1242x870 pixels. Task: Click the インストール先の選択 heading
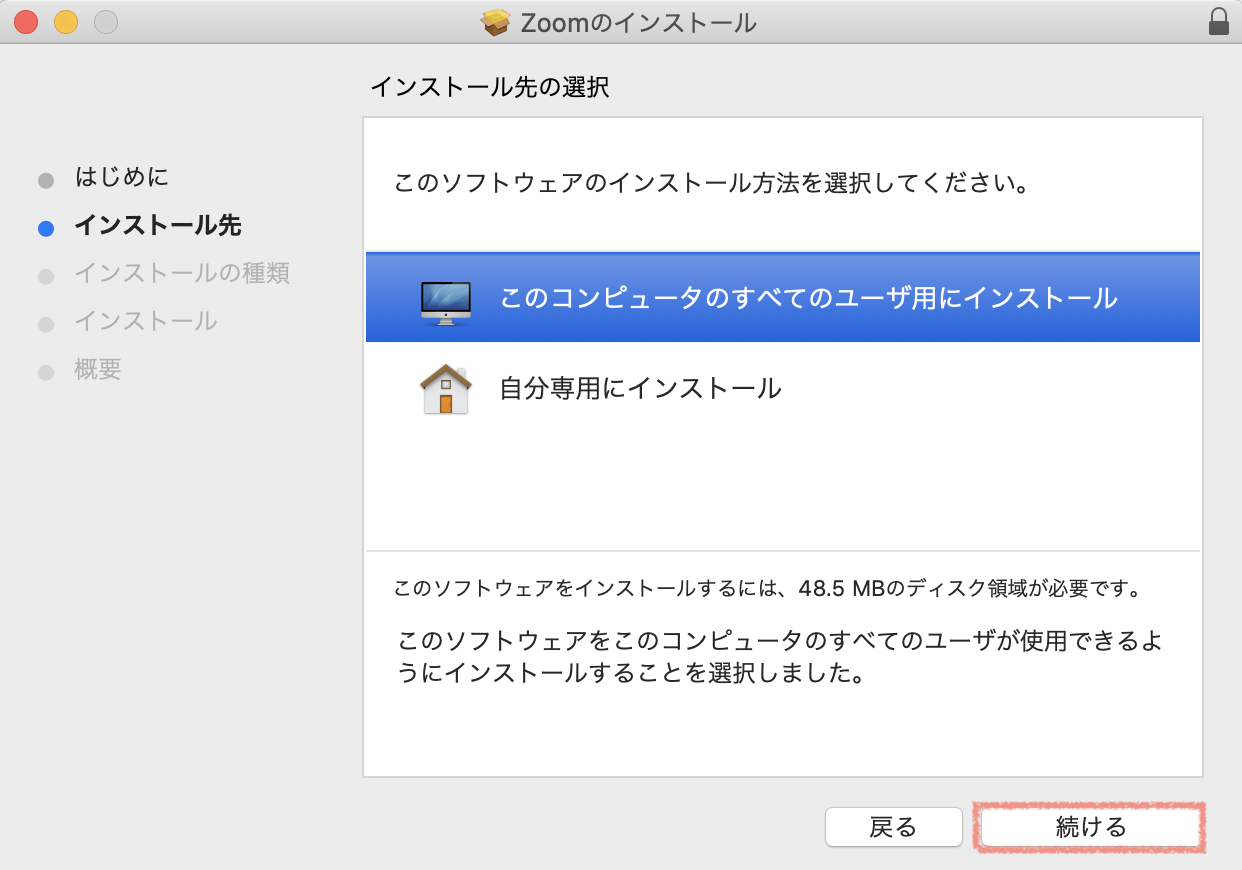click(x=490, y=88)
